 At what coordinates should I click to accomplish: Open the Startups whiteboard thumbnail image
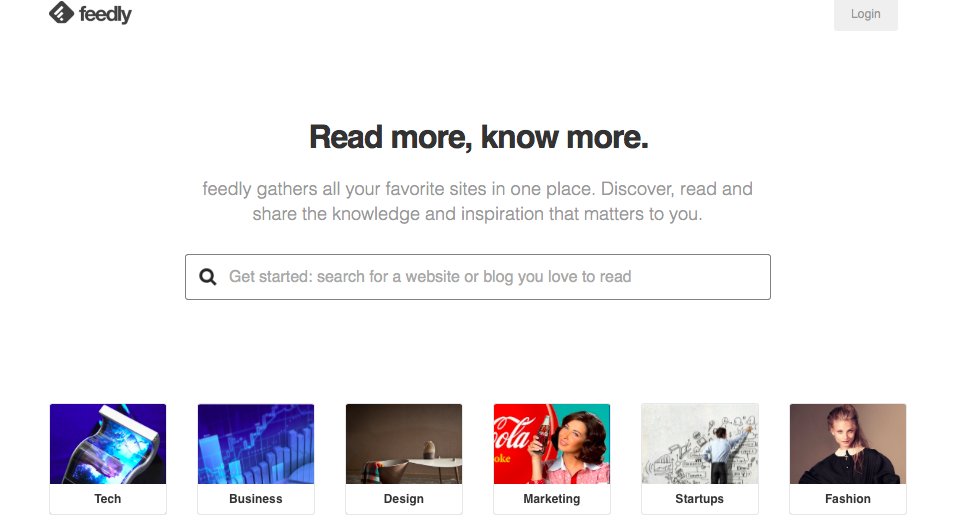pos(700,444)
